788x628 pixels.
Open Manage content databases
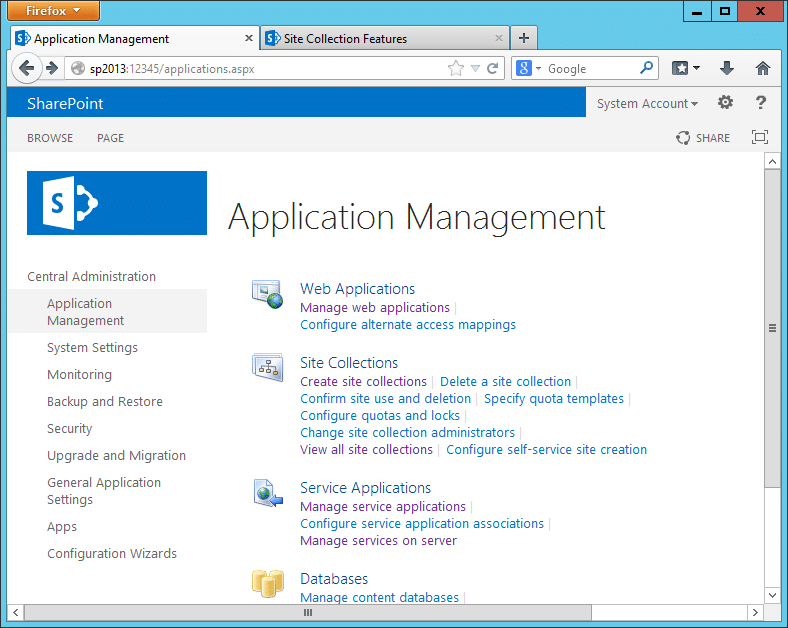point(379,597)
